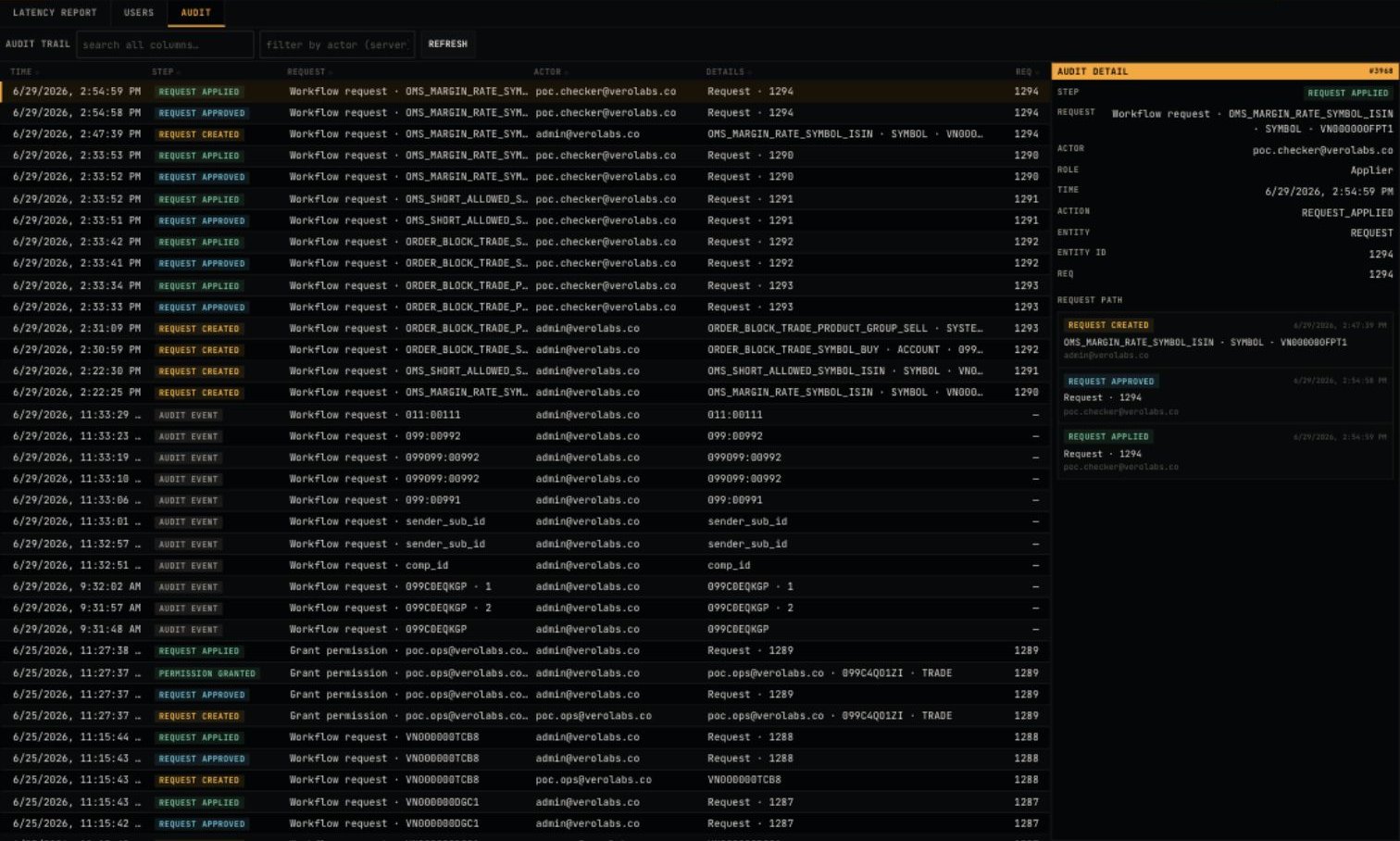The image size is (1400, 841).
Task: Select the row timed 6/29/2026, 11:33:01
Action: coord(525,521)
